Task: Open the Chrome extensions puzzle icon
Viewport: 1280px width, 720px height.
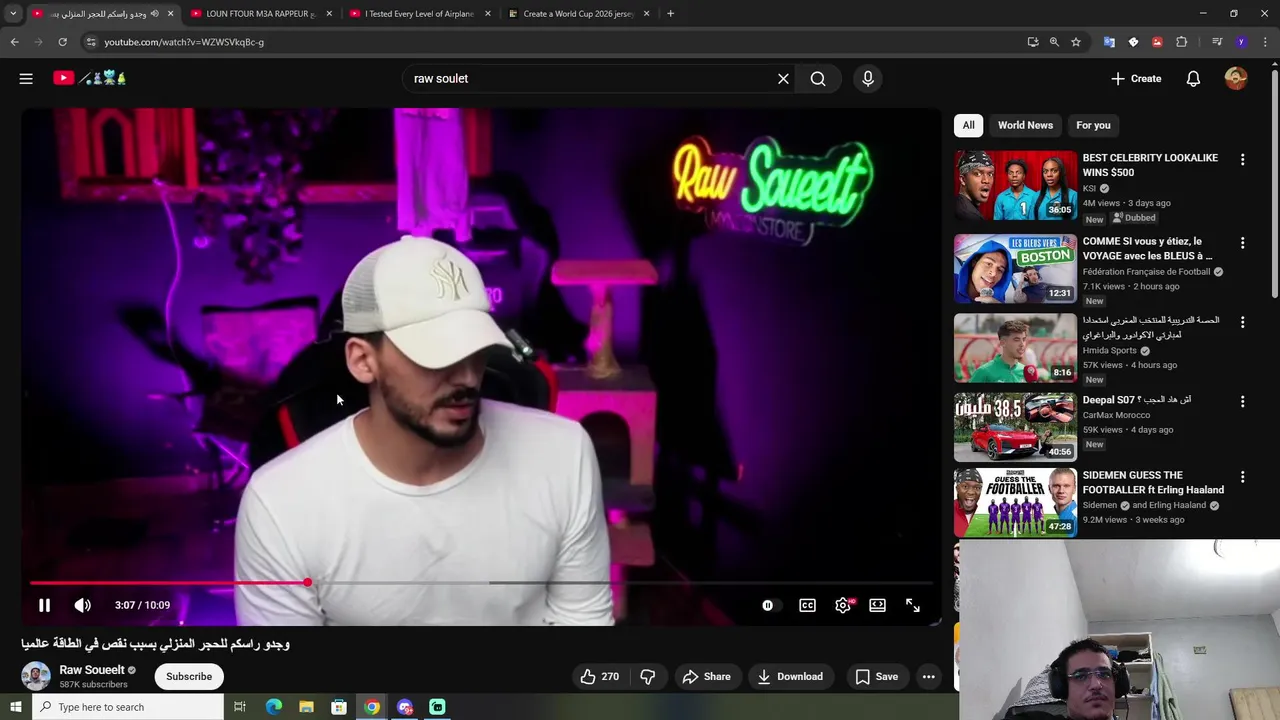Action: pos(1181,42)
